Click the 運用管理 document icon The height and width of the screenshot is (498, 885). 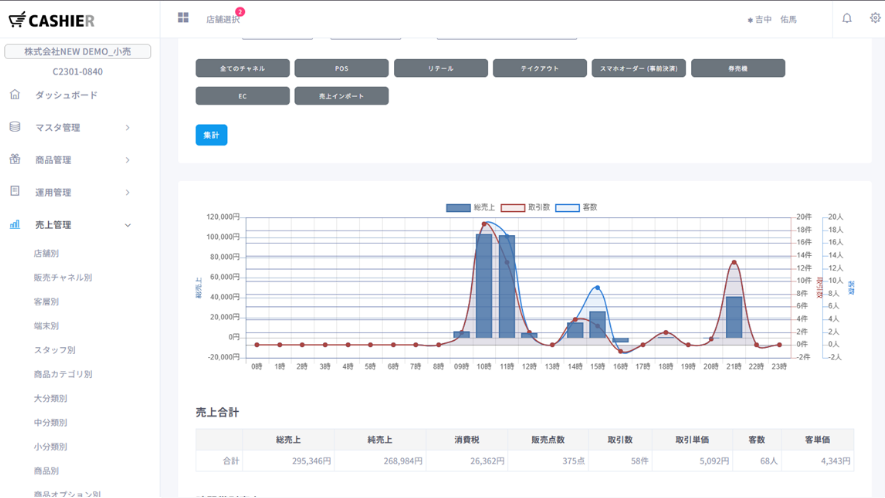click(15, 192)
